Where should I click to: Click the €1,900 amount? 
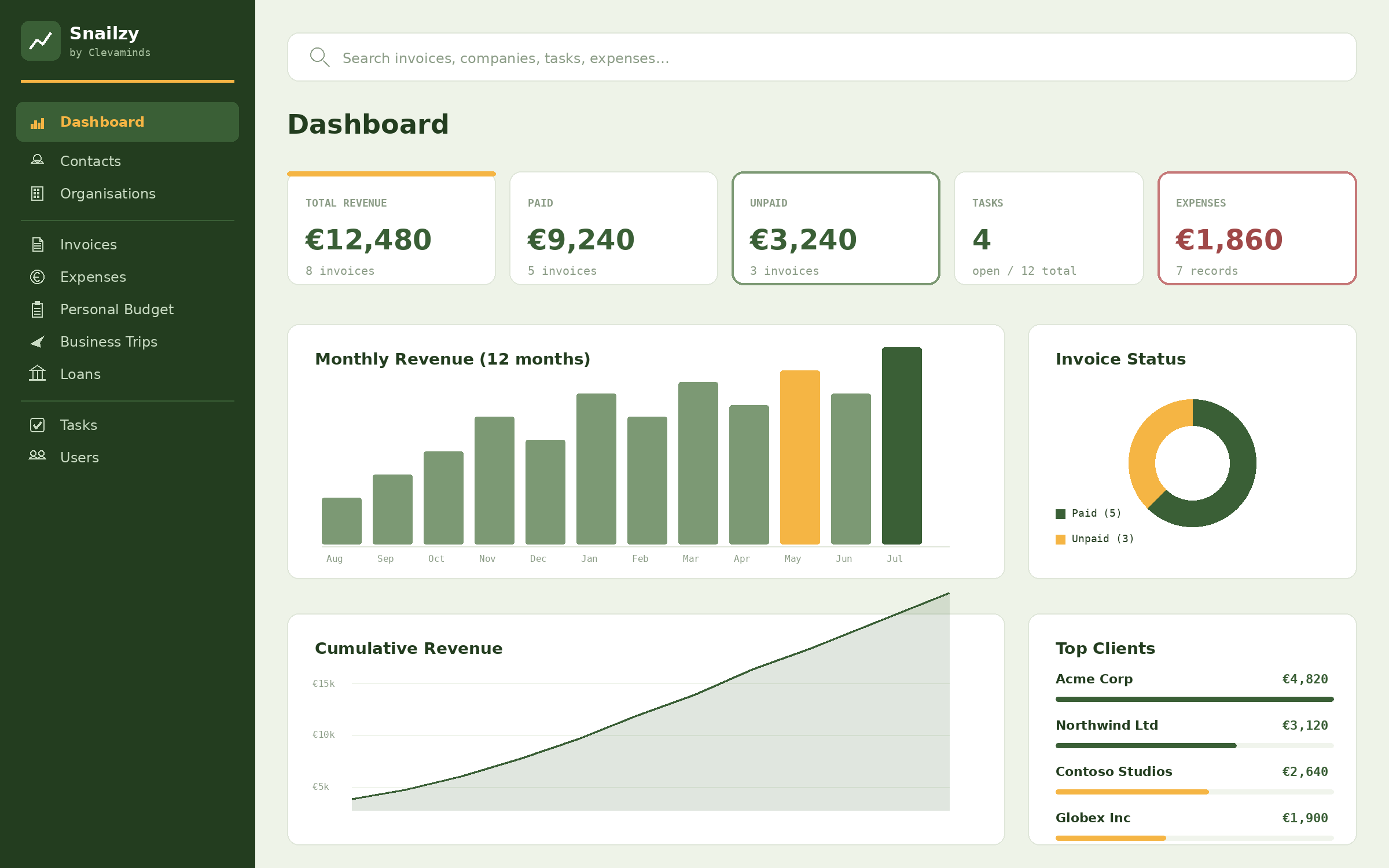coord(1305,818)
